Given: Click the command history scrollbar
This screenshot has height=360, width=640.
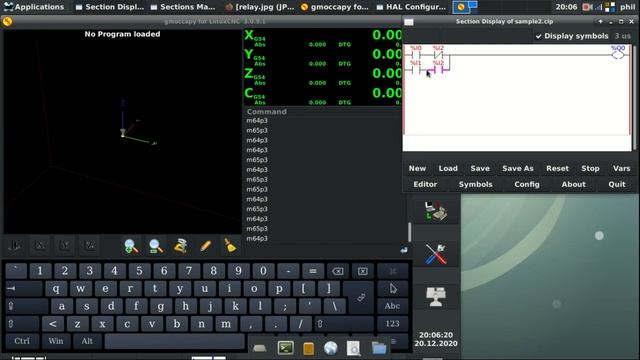Looking at the screenshot, I should (x=409, y=231).
